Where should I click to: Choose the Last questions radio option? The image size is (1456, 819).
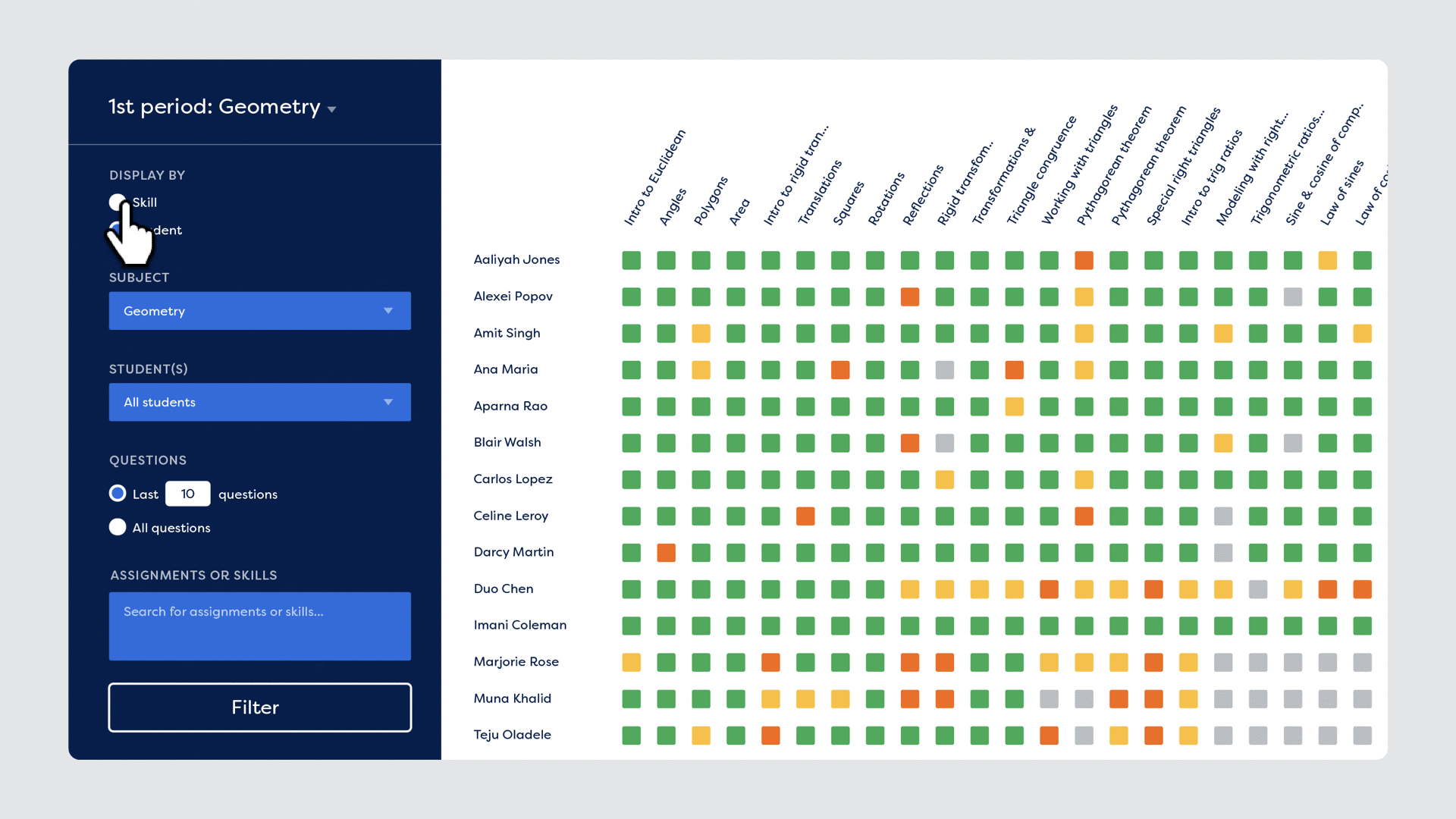[118, 494]
